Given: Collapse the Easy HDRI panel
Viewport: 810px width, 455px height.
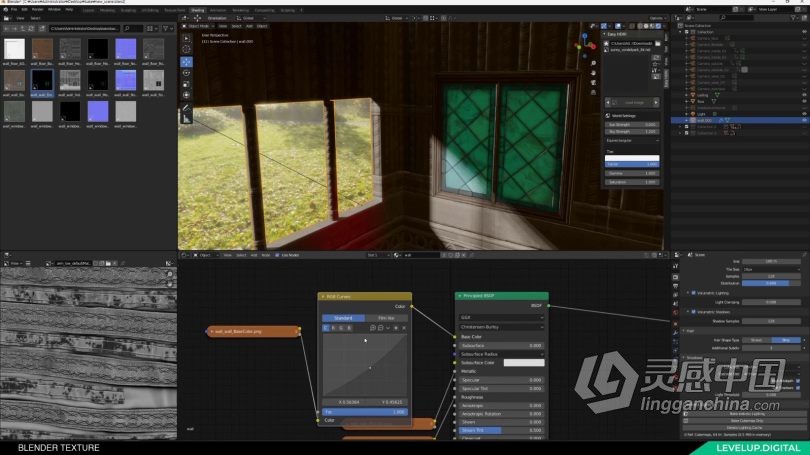Looking at the screenshot, I should [x=604, y=34].
